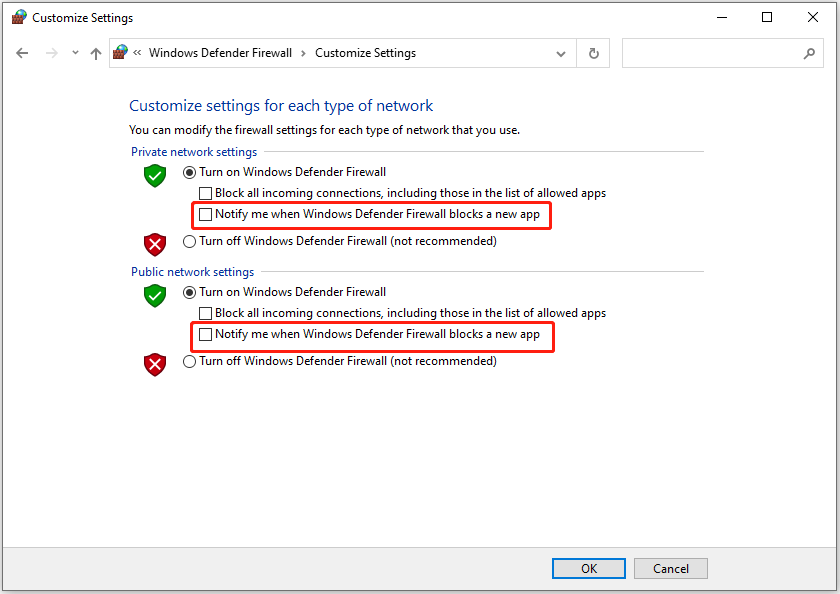Refresh the Customize Settings page
The height and width of the screenshot is (594, 840).
pyautogui.click(x=594, y=53)
